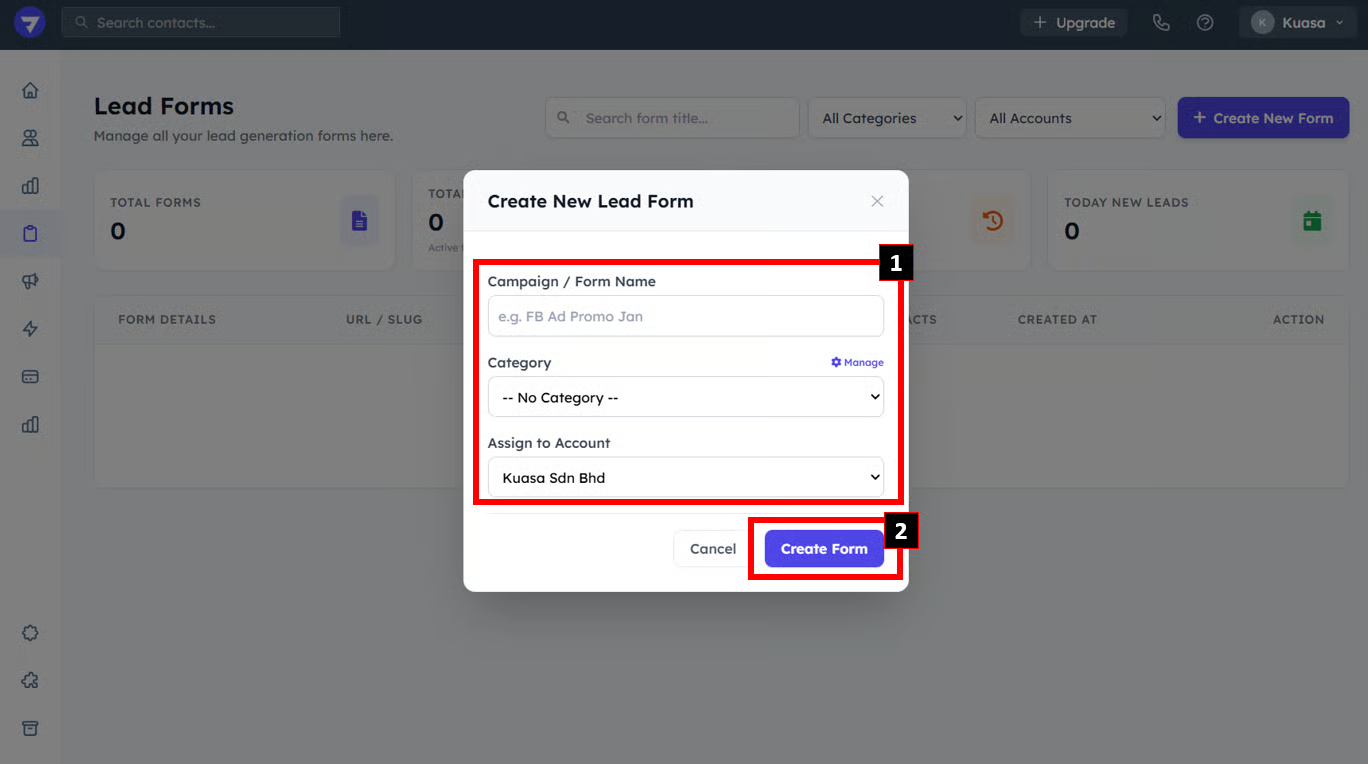
Task: Open the puzzle piece integrations icon
Action: [30, 681]
